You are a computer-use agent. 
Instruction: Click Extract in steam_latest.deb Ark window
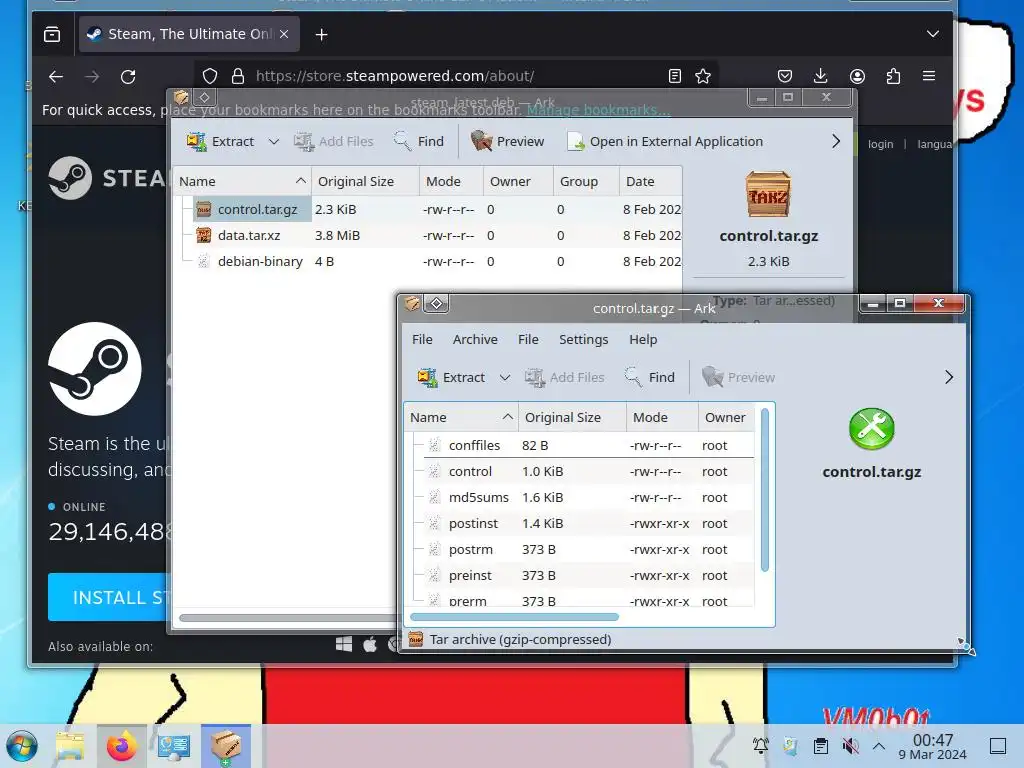221,142
